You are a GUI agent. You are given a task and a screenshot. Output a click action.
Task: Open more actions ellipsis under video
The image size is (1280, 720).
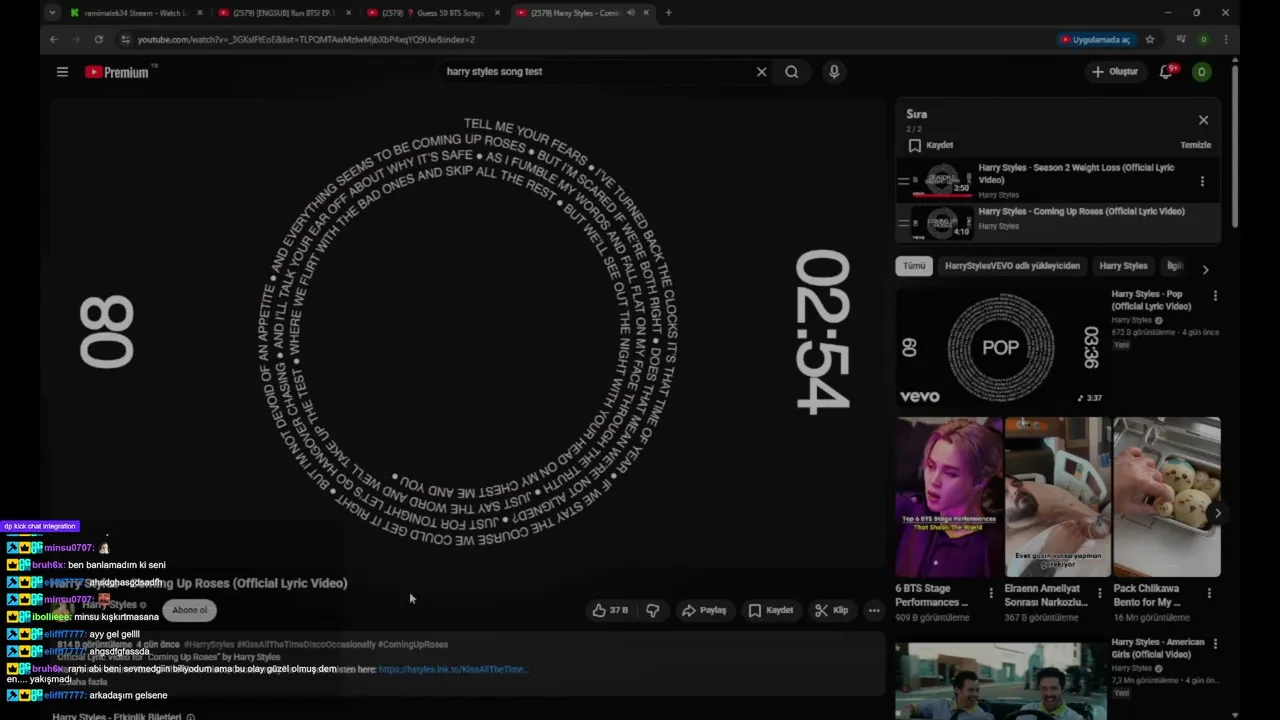coord(874,610)
